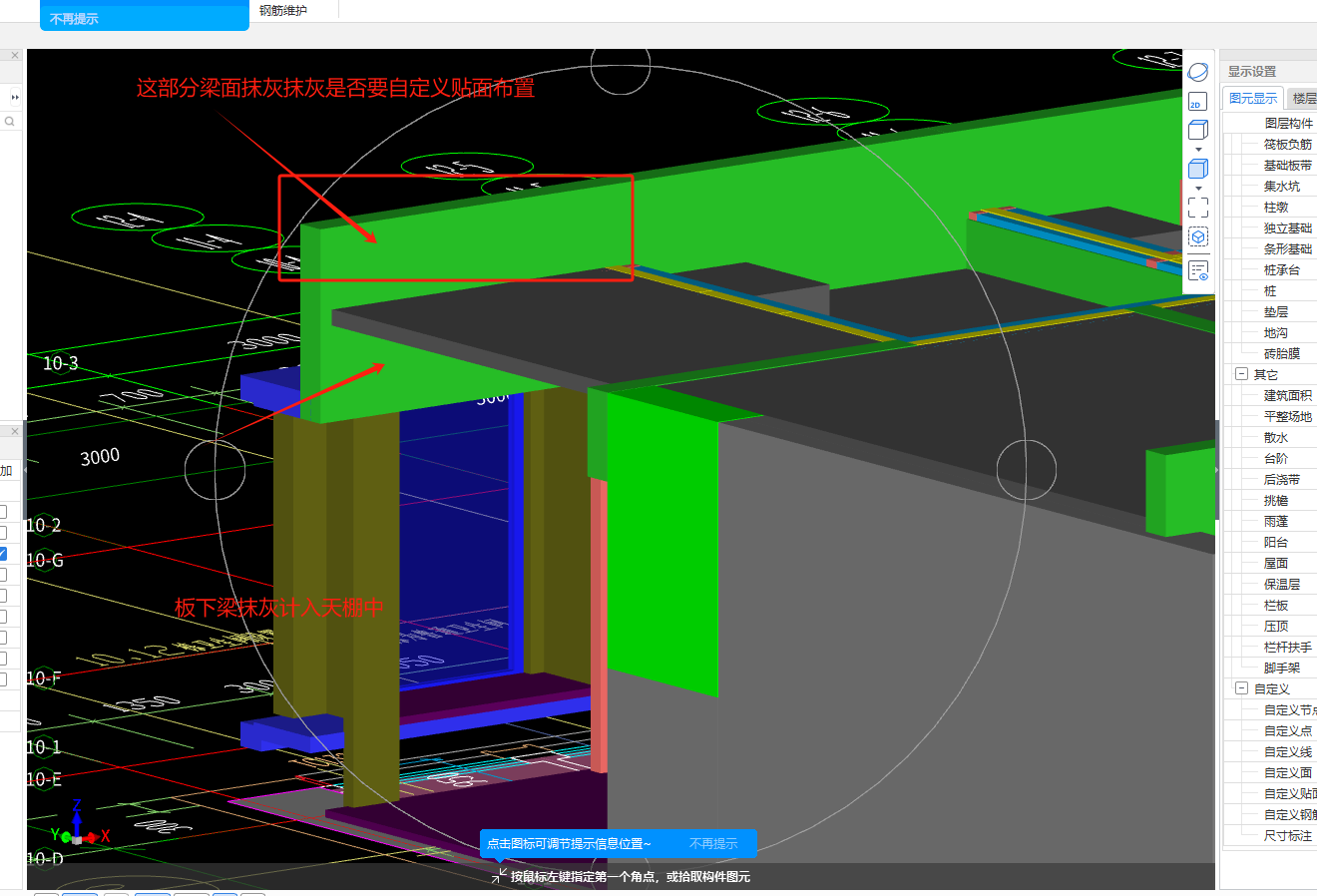This screenshot has width=1317, height=896.
Task: Select 平整场地 in display list
Action: 1288,416
